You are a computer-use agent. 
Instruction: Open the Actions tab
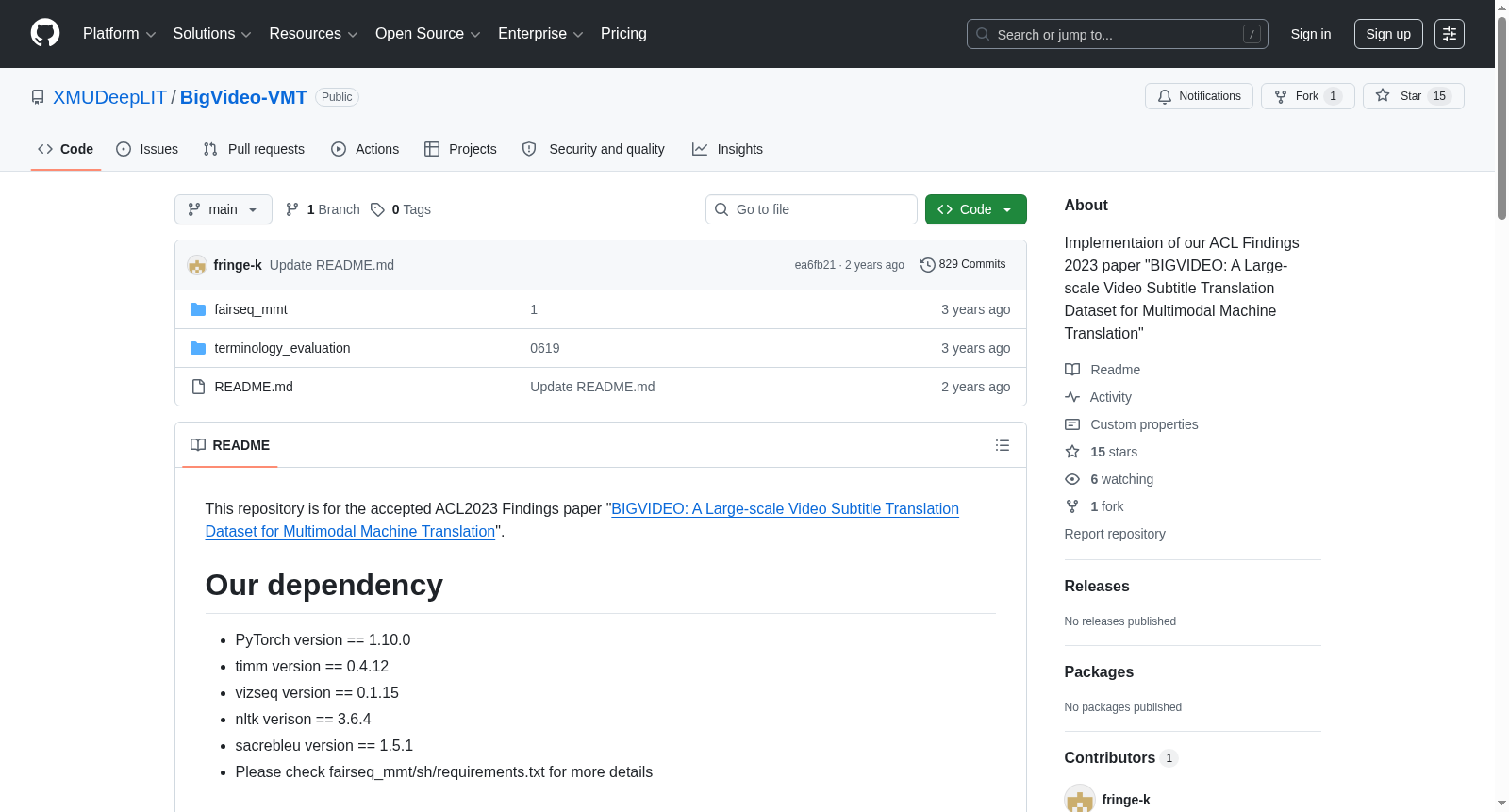pos(365,149)
